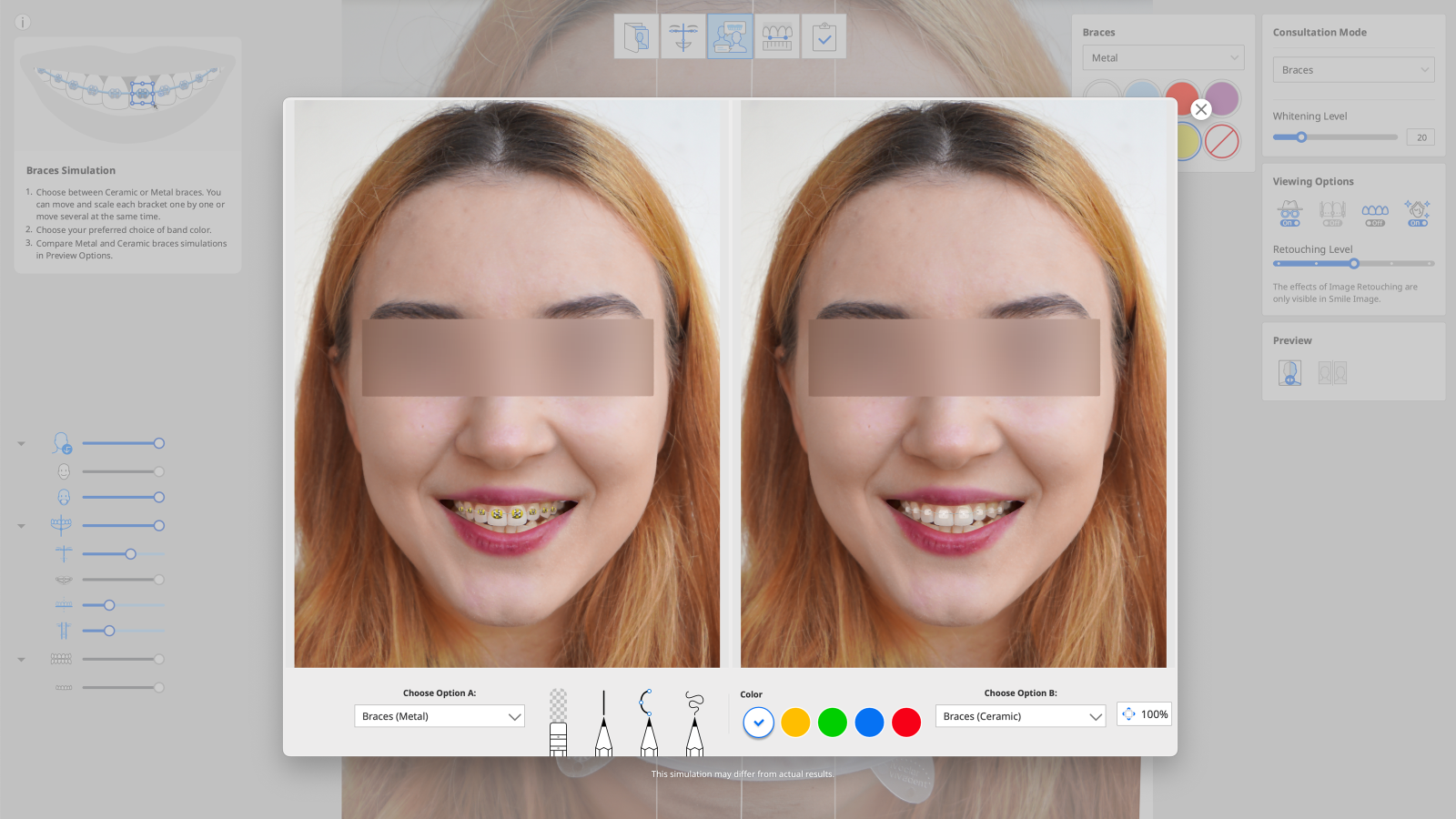The image size is (1456, 819).
Task: Click the 100% zoom fit button
Action: [x=1144, y=714]
